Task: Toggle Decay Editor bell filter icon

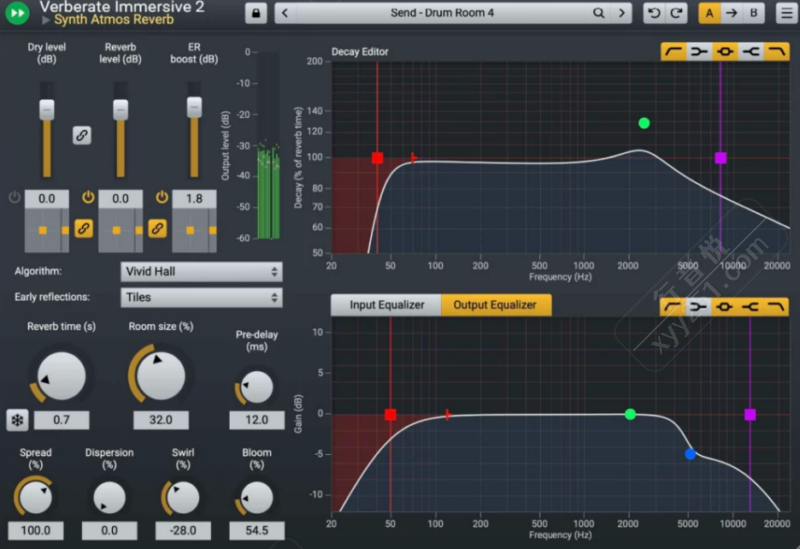Action: pos(725,52)
